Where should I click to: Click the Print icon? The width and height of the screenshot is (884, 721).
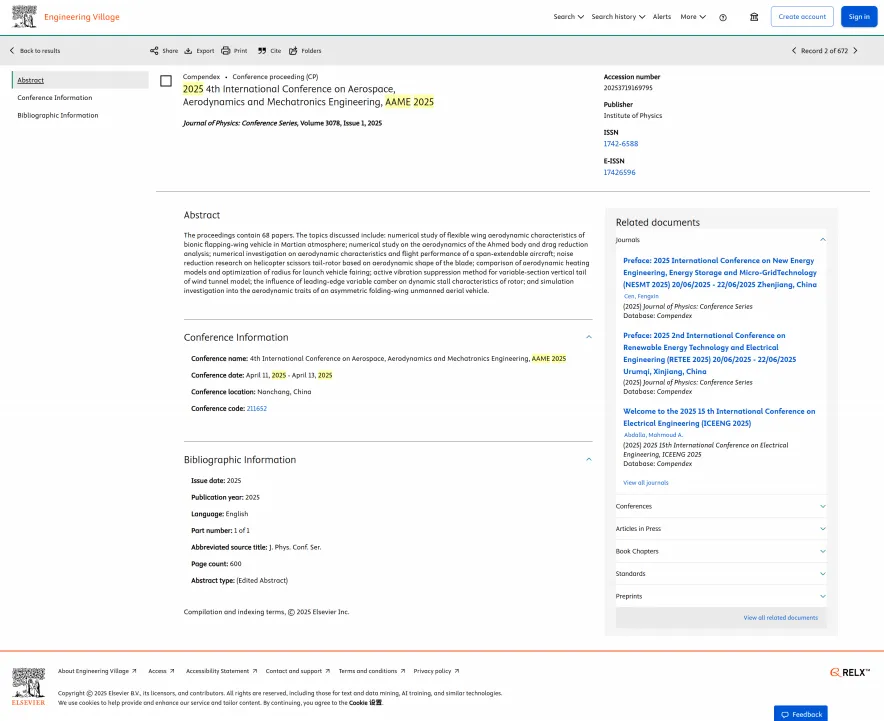[x=226, y=51]
